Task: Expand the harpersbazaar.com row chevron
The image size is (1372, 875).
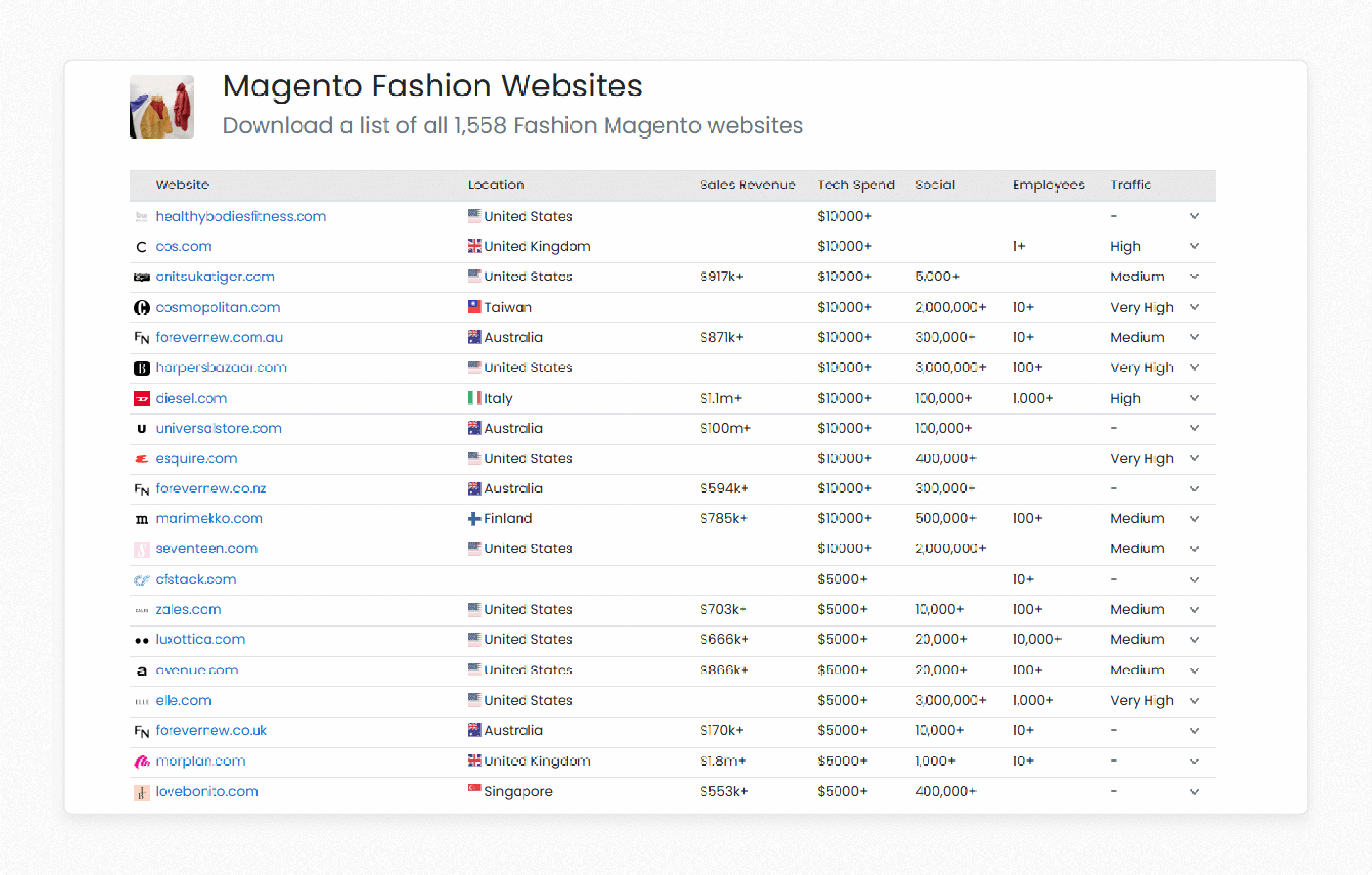Action: pyautogui.click(x=1194, y=367)
